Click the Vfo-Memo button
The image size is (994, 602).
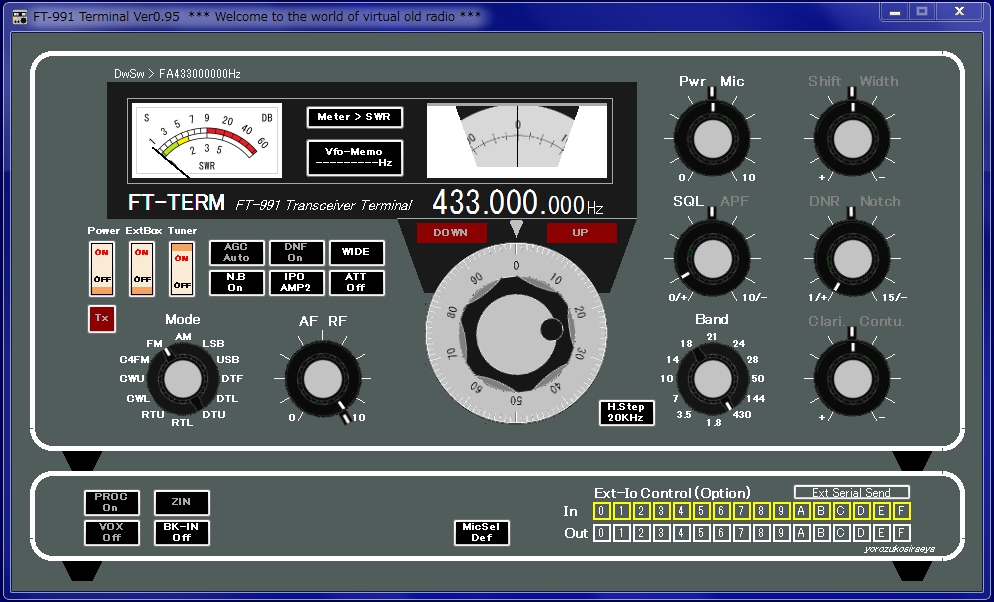point(354,157)
